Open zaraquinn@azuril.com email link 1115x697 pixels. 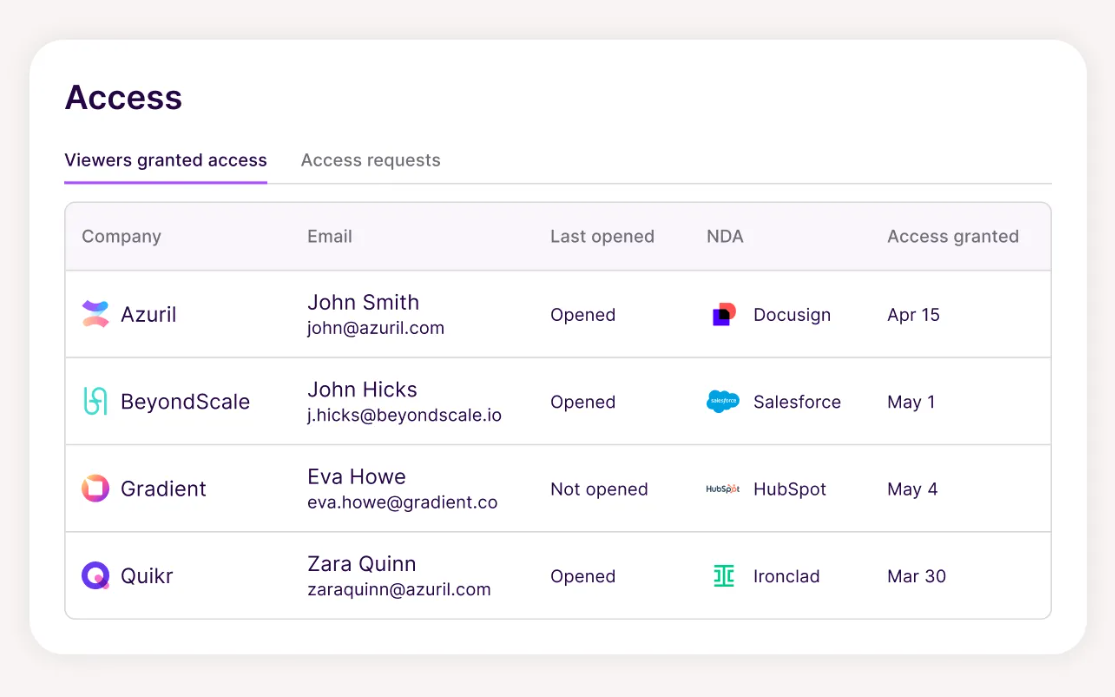tap(398, 589)
